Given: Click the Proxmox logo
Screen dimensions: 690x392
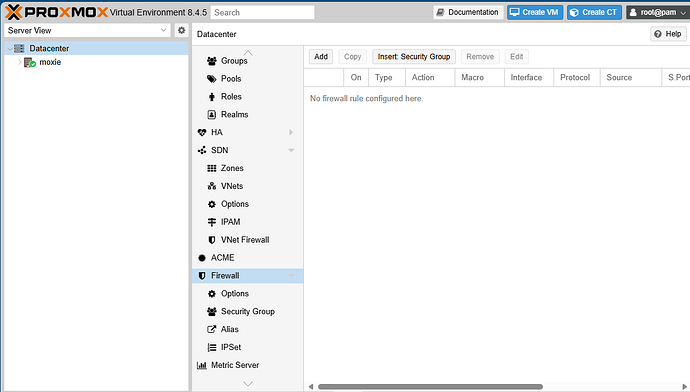Looking at the screenshot, I should click(x=56, y=12).
